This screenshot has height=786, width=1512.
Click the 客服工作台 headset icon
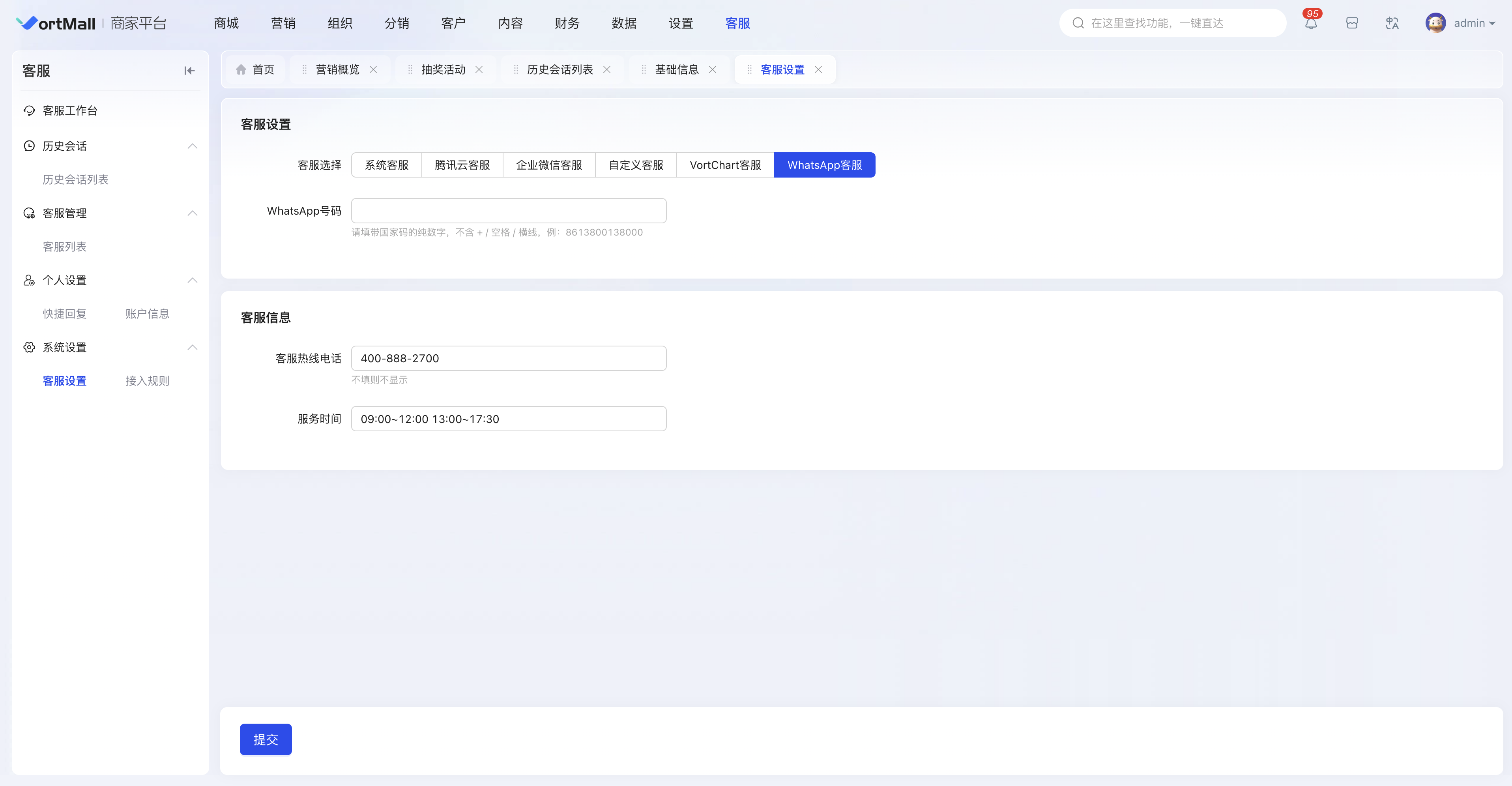pyautogui.click(x=29, y=110)
